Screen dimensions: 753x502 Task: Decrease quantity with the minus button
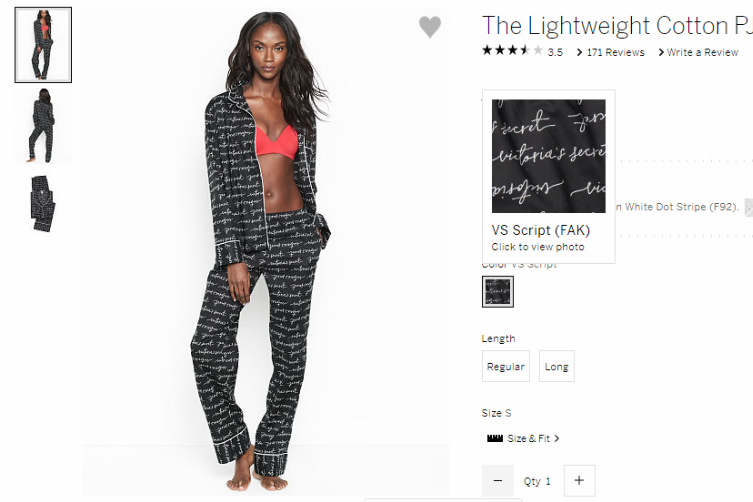click(x=498, y=480)
